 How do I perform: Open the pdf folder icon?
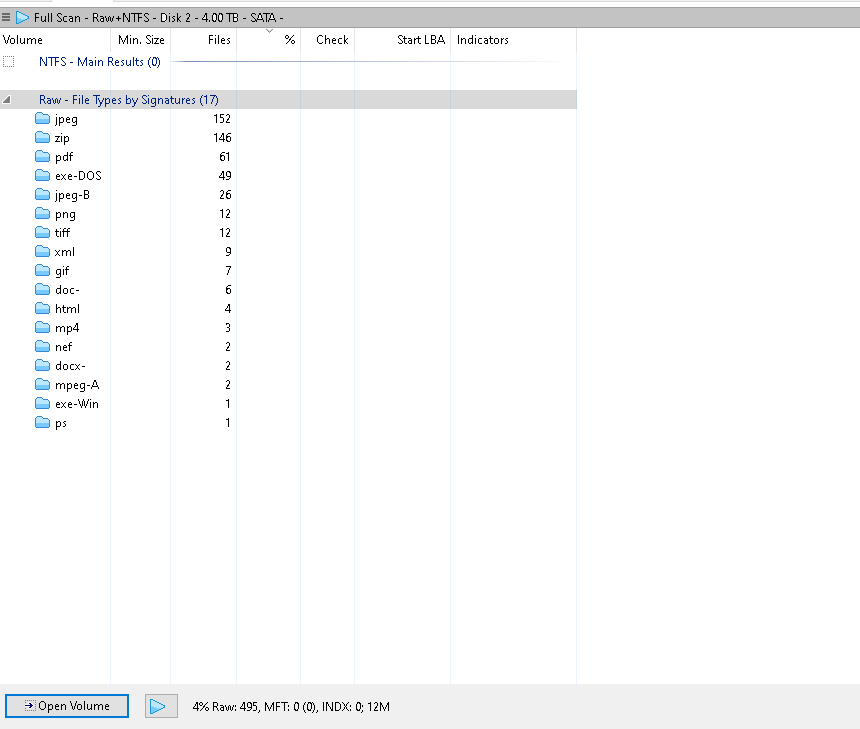pyautogui.click(x=42, y=157)
